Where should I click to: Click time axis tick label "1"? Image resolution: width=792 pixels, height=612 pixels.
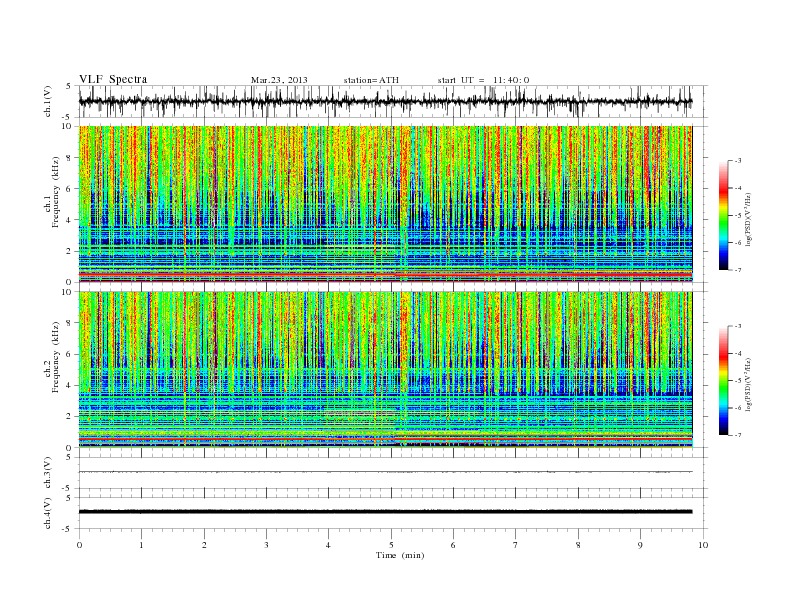click(x=142, y=545)
